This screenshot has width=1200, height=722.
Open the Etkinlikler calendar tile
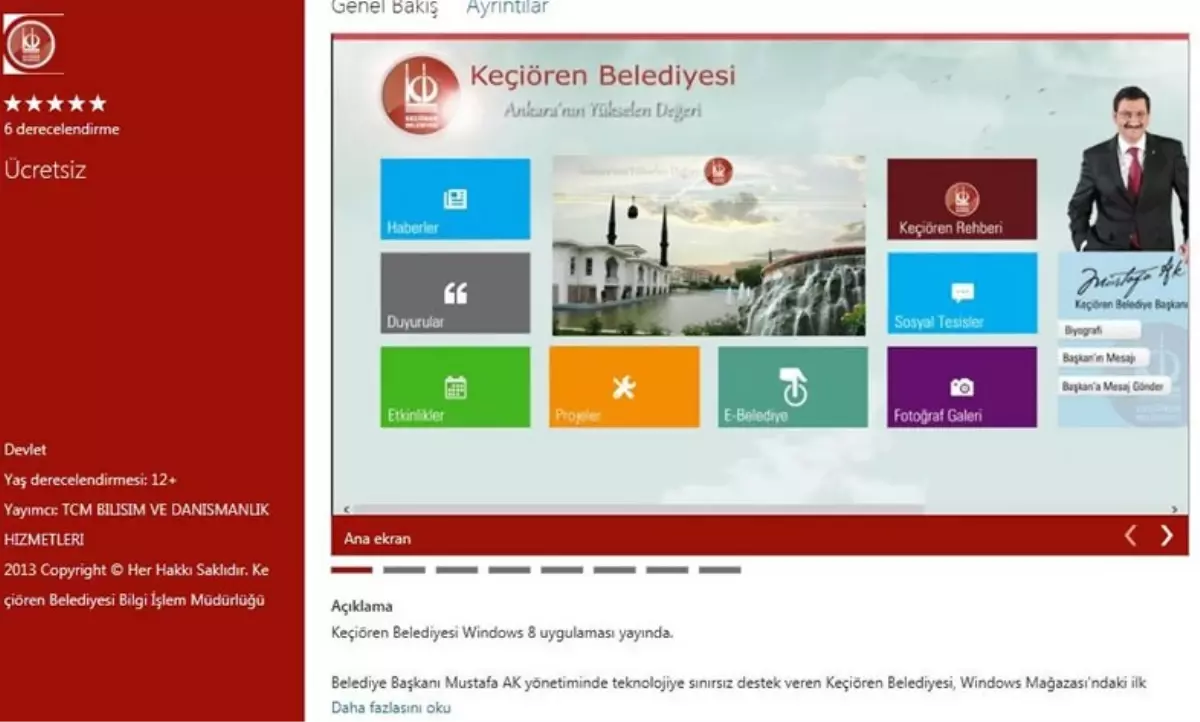coord(454,387)
